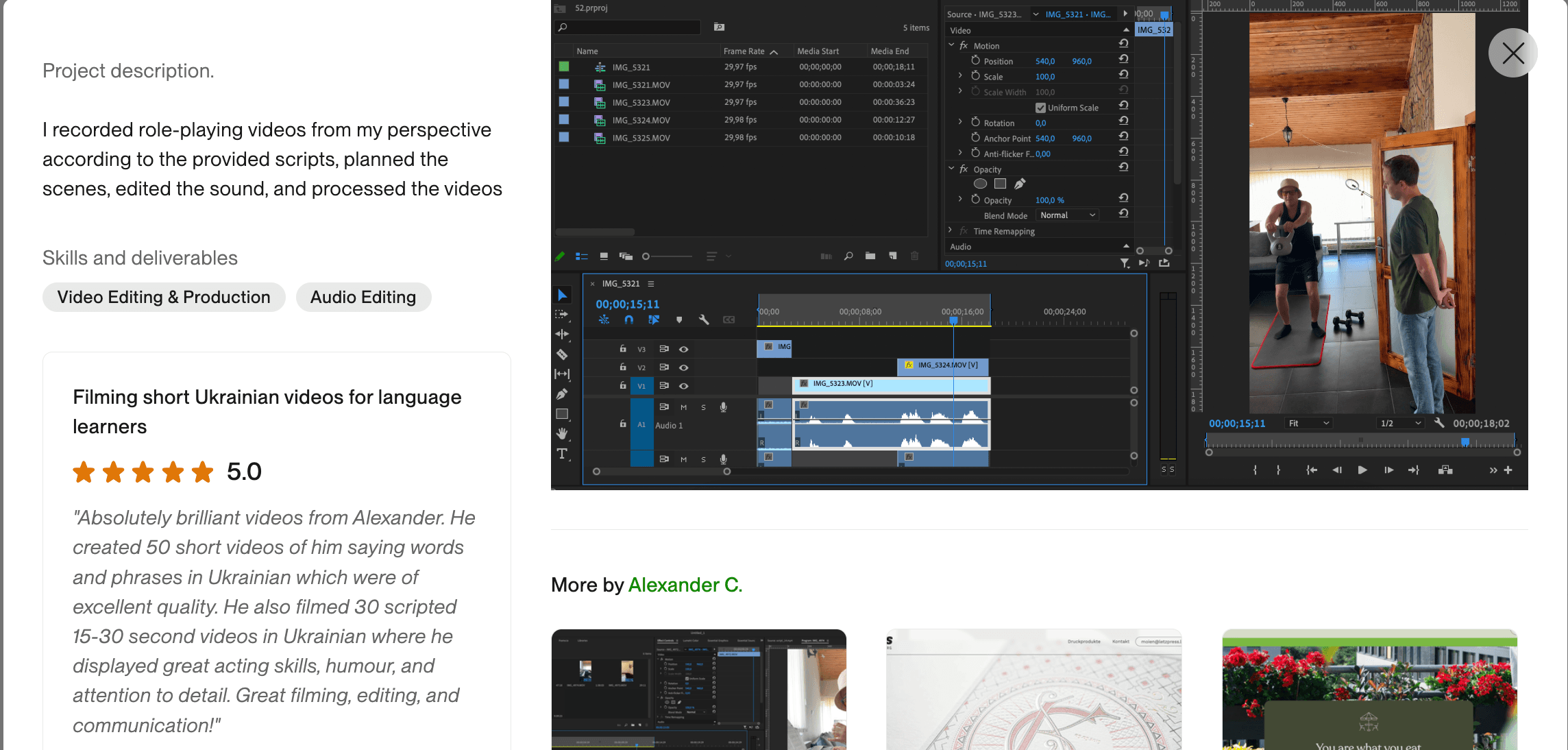Select the Ripple Edit tool
This screenshot has width=1568, height=750.
[x=562, y=335]
